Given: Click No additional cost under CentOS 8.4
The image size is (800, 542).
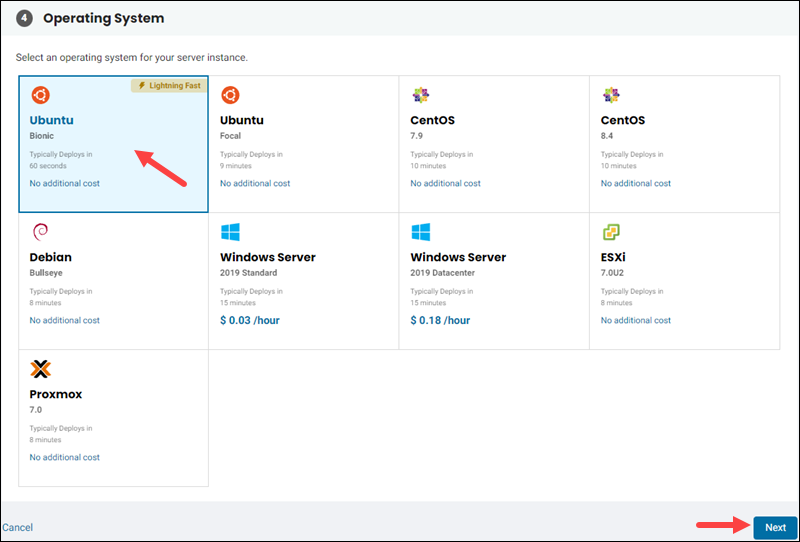Looking at the screenshot, I should click(x=636, y=183).
